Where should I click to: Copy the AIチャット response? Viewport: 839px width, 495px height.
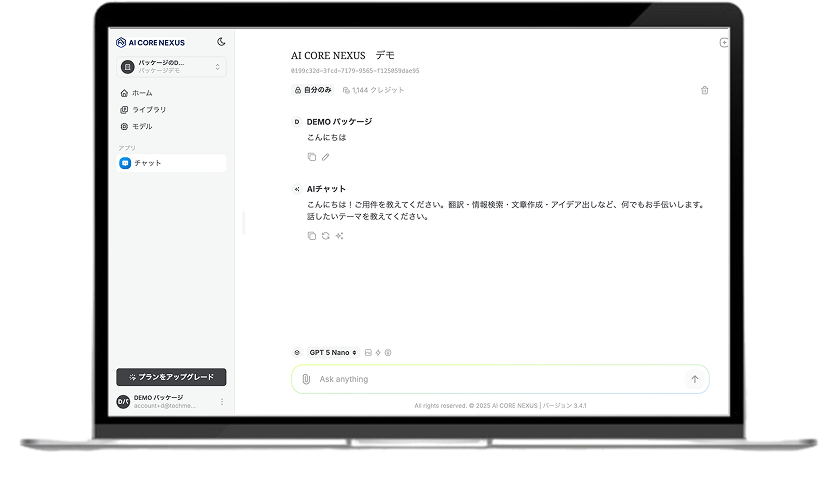click(x=312, y=236)
